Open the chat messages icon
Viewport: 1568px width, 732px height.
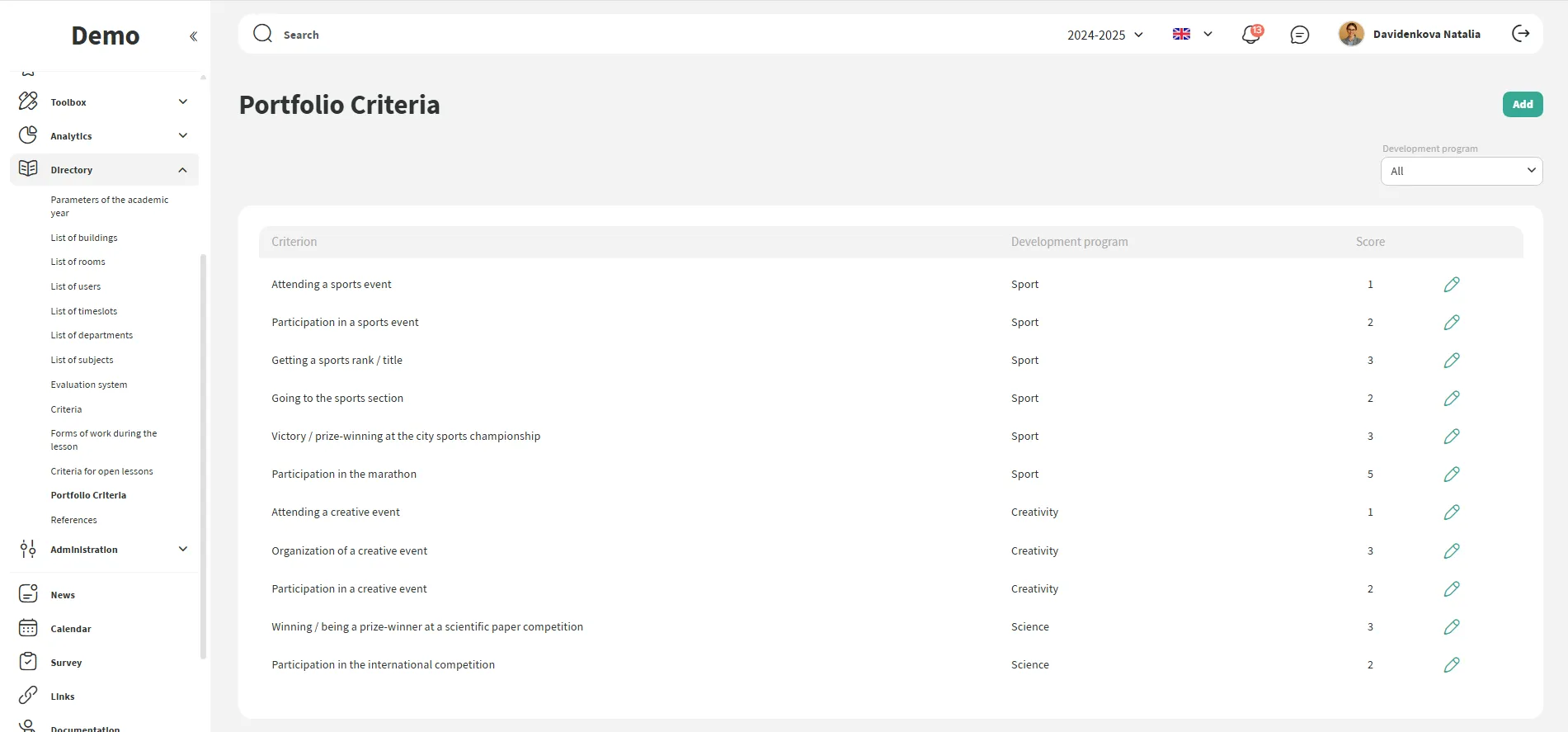[1299, 35]
